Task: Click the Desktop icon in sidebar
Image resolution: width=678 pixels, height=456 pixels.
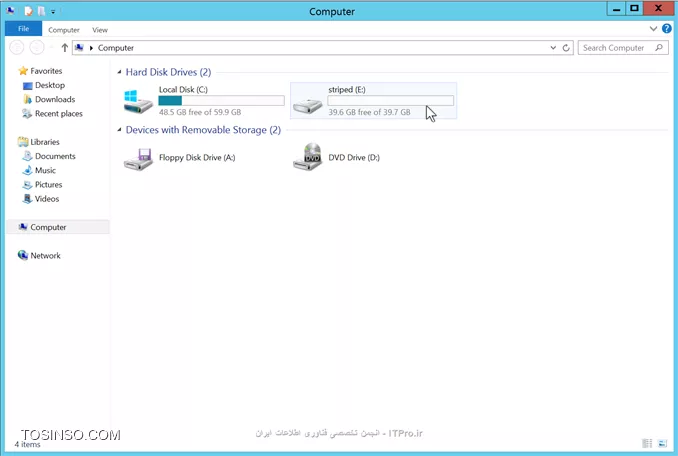Action: [x=27, y=86]
